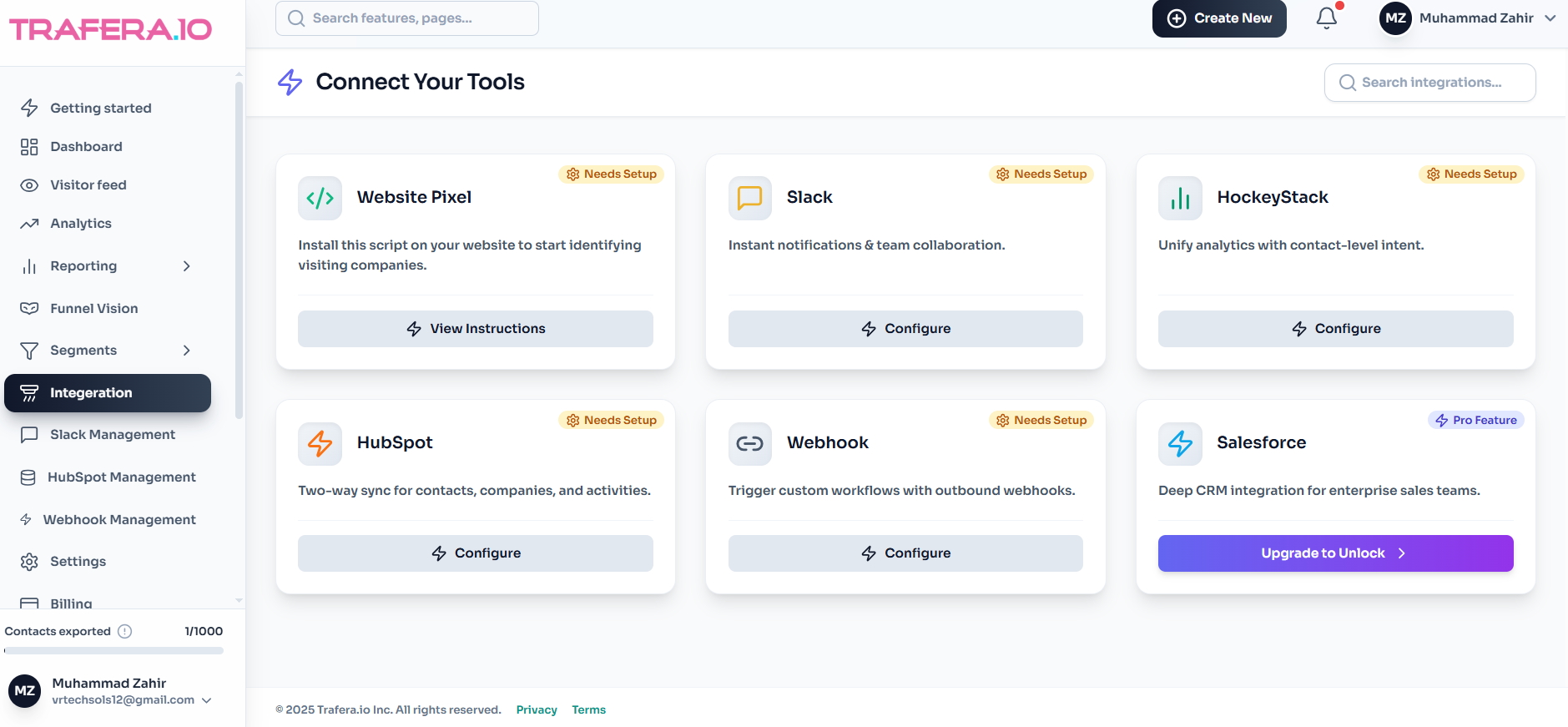Open the notifications bell
This screenshot has width=1568, height=727.
pos(1327,18)
